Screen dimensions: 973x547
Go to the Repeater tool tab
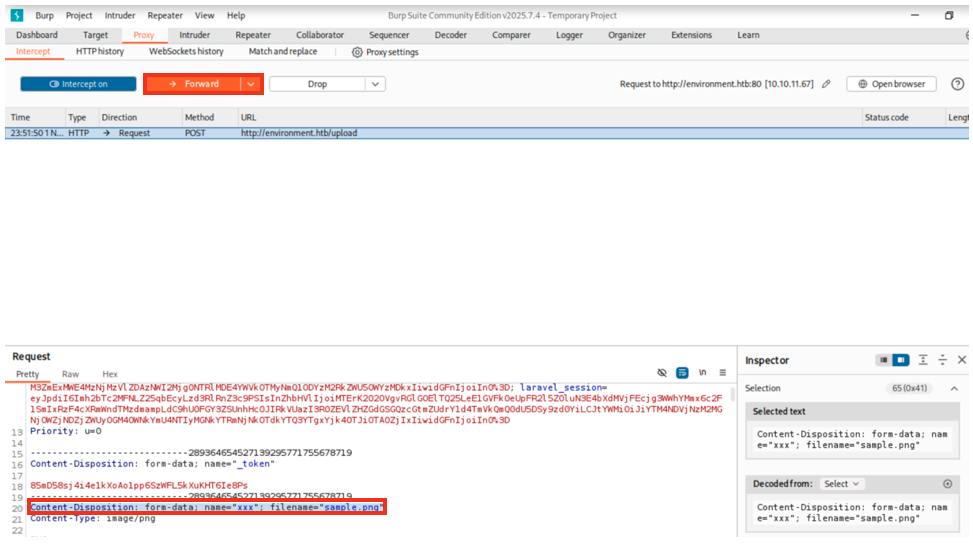pos(253,35)
